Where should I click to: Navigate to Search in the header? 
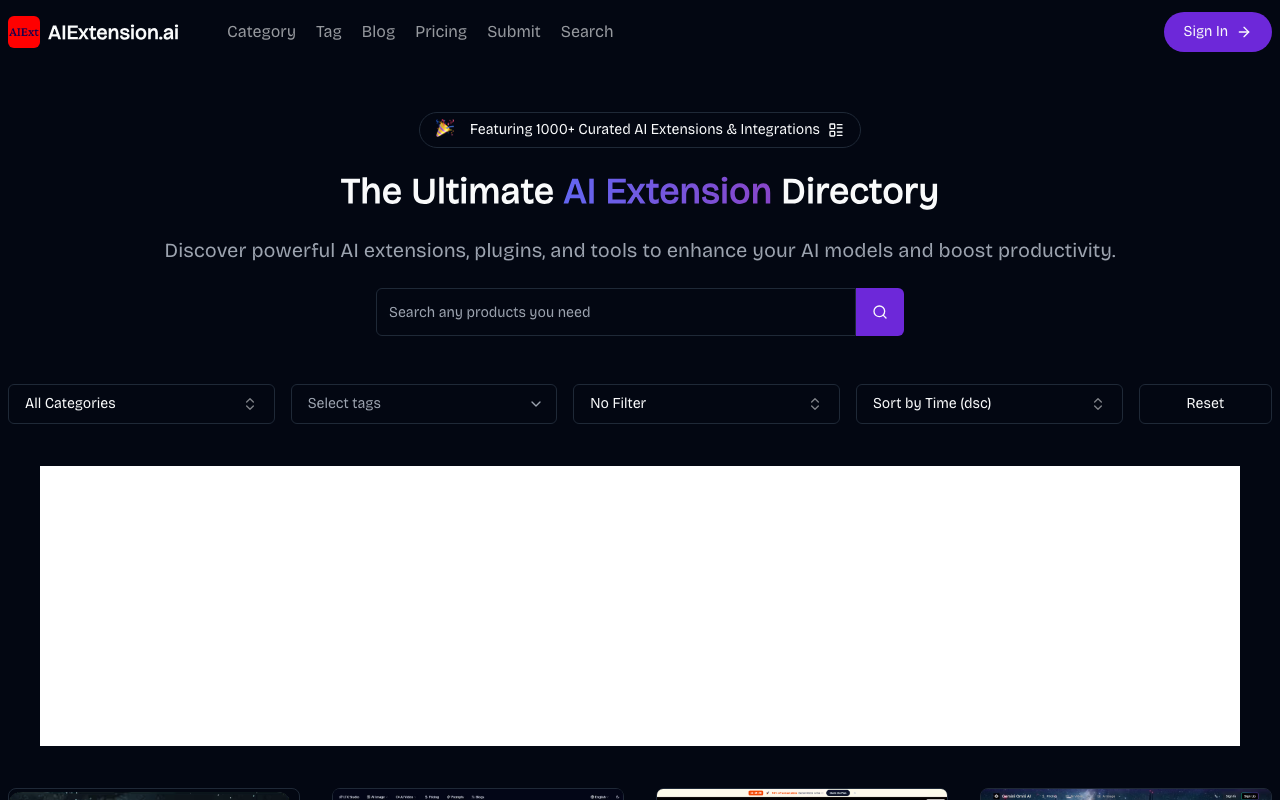587,32
